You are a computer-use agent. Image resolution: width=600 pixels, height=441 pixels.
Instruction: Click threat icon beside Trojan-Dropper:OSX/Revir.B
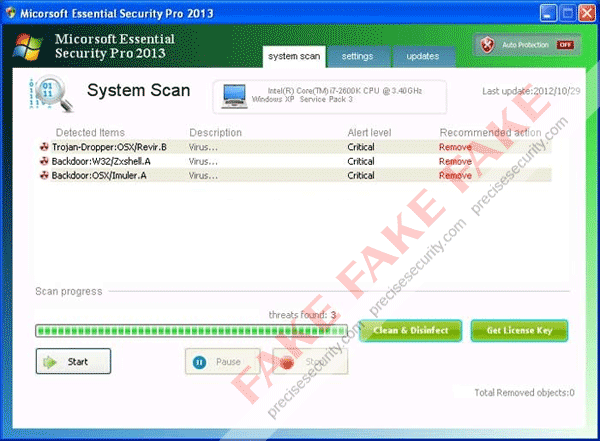tap(44, 147)
